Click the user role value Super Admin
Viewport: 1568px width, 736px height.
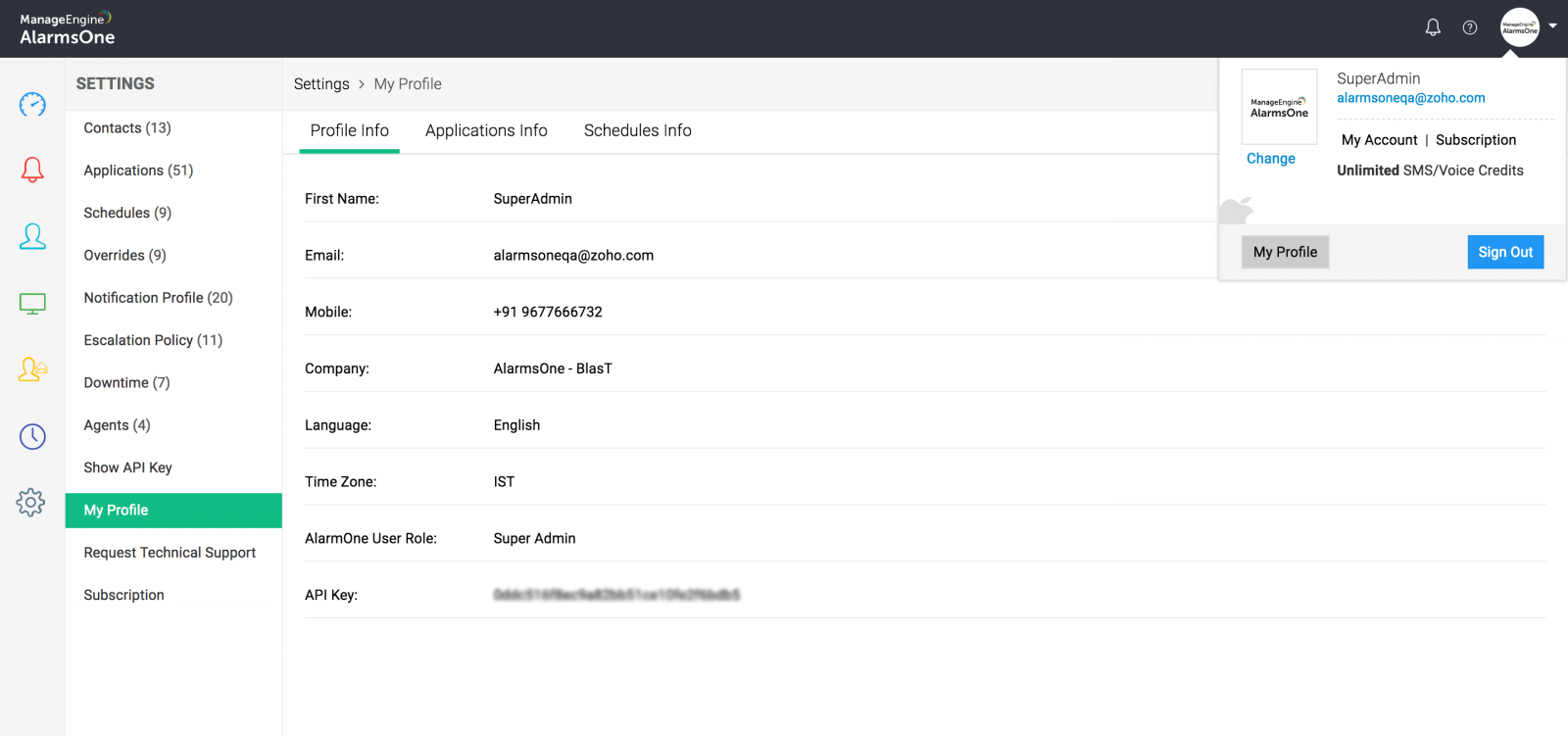534,538
